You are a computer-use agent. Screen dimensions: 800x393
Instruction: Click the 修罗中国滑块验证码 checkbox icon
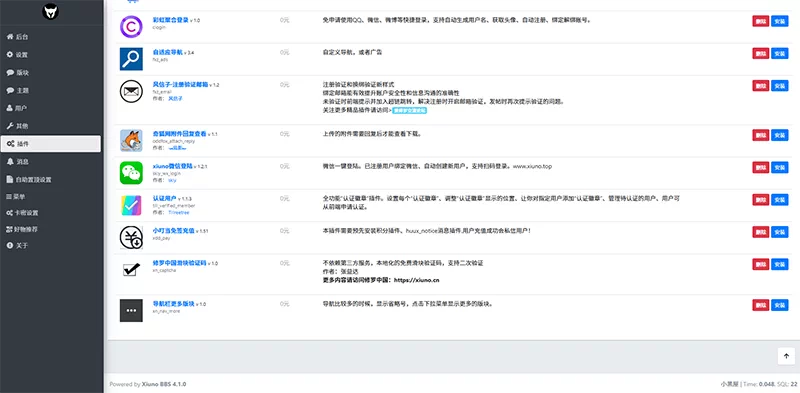pyautogui.click(x=131, y=270)
